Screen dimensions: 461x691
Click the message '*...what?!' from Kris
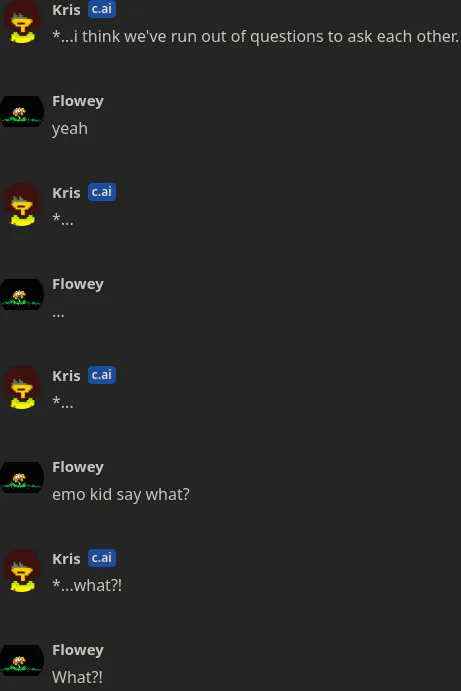[87, 586]
